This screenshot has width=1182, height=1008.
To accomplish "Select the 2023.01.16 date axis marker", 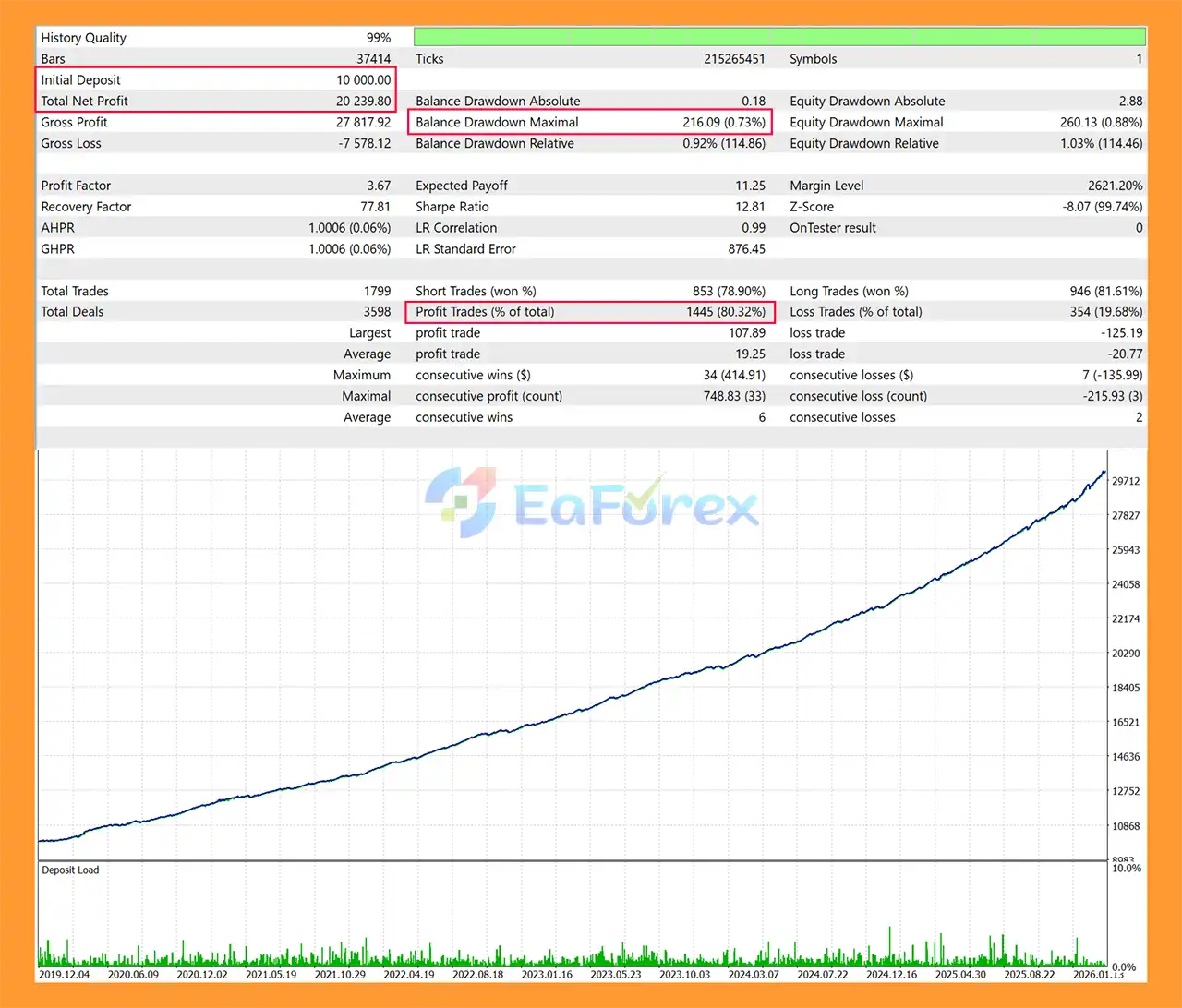I will [547, 974].
